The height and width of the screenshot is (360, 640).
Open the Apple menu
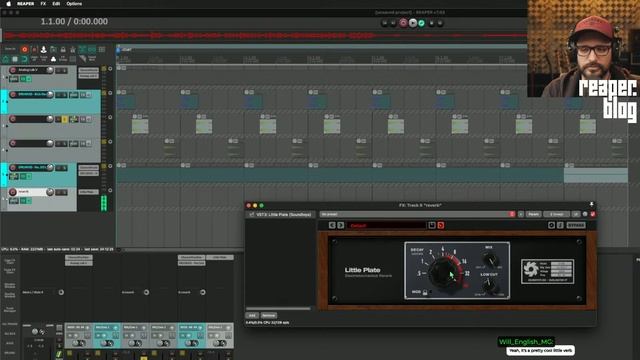tap(8, 4)
